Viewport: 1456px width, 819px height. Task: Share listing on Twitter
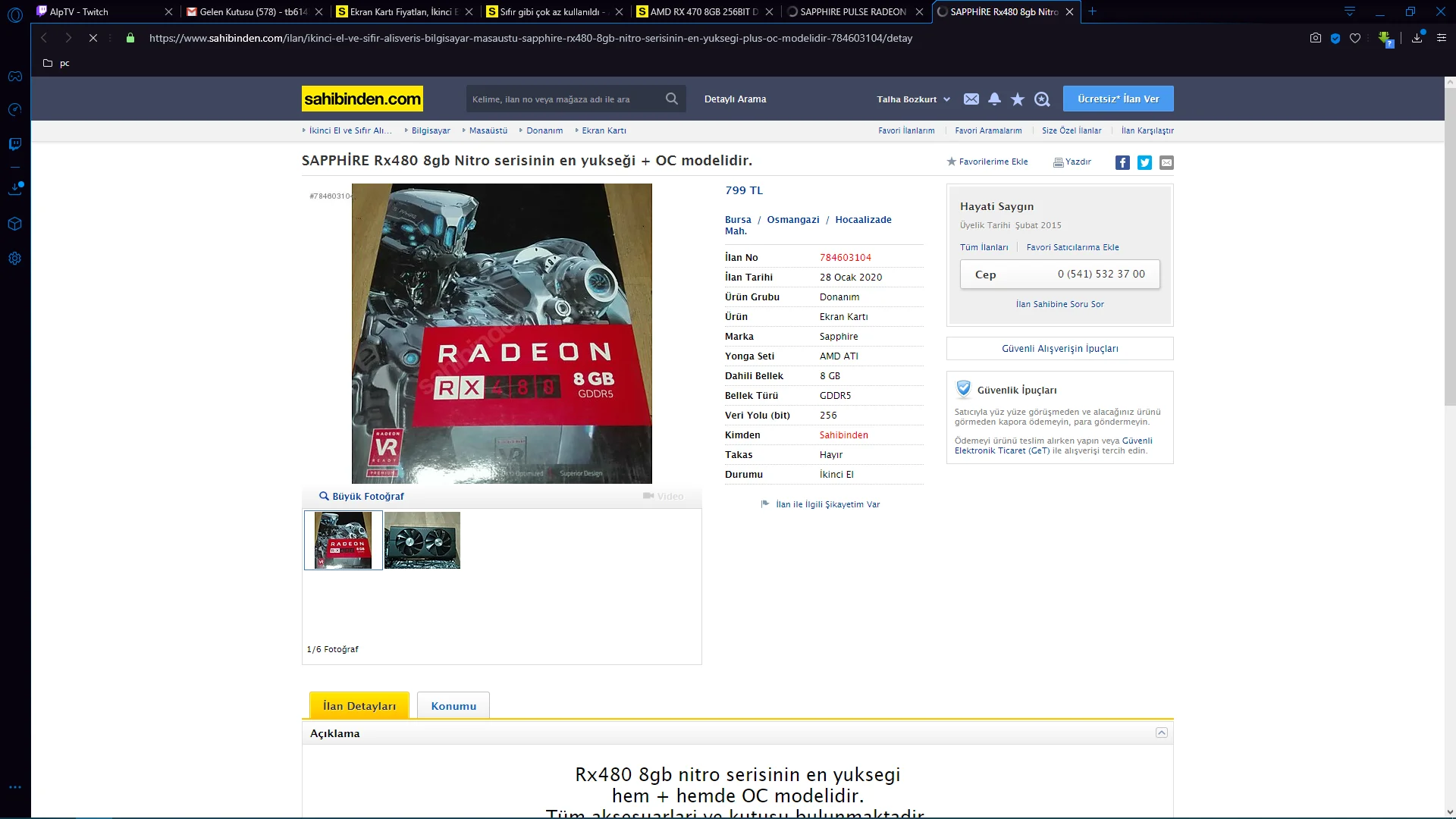1144,162
